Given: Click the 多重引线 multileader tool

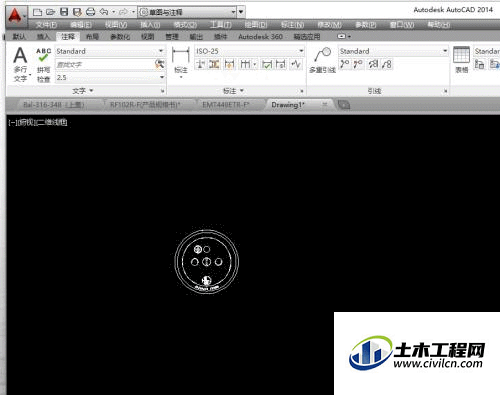Looking at the screenshot, I should 322,60.
